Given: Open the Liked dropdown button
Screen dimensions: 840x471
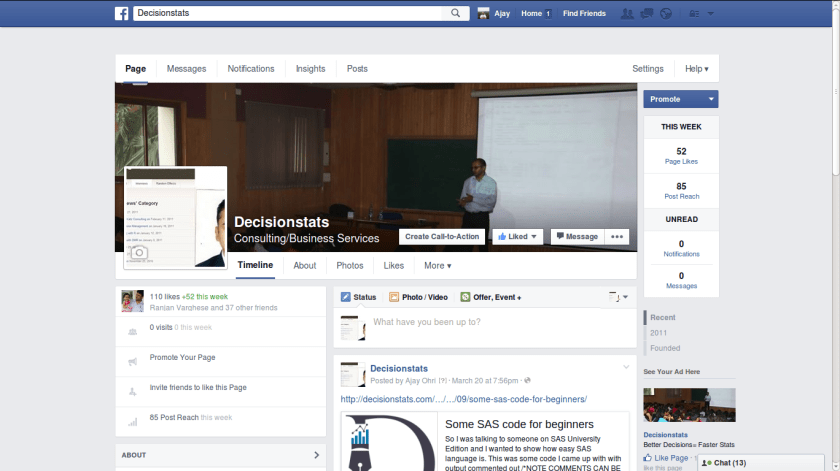Looking at the screenshot, I should tap(518, 237).
